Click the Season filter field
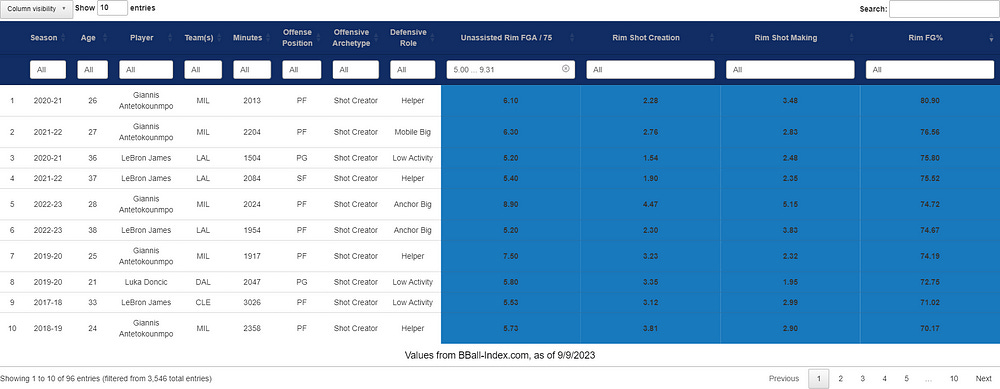Screen dimensions: 1000x389 point(48,70)
